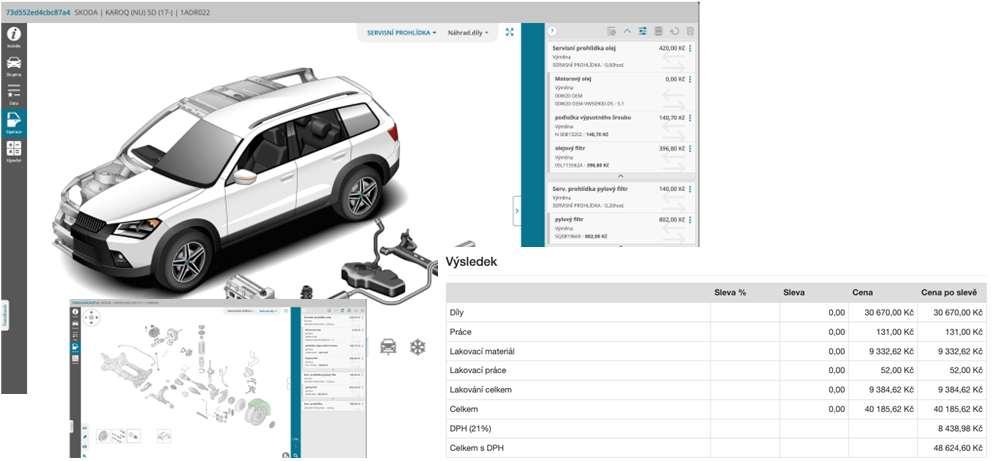Click the small suspension diagram screenshot thumbnail
The width and height of the screenshot is (997, 461).
[x=219, y=378]
